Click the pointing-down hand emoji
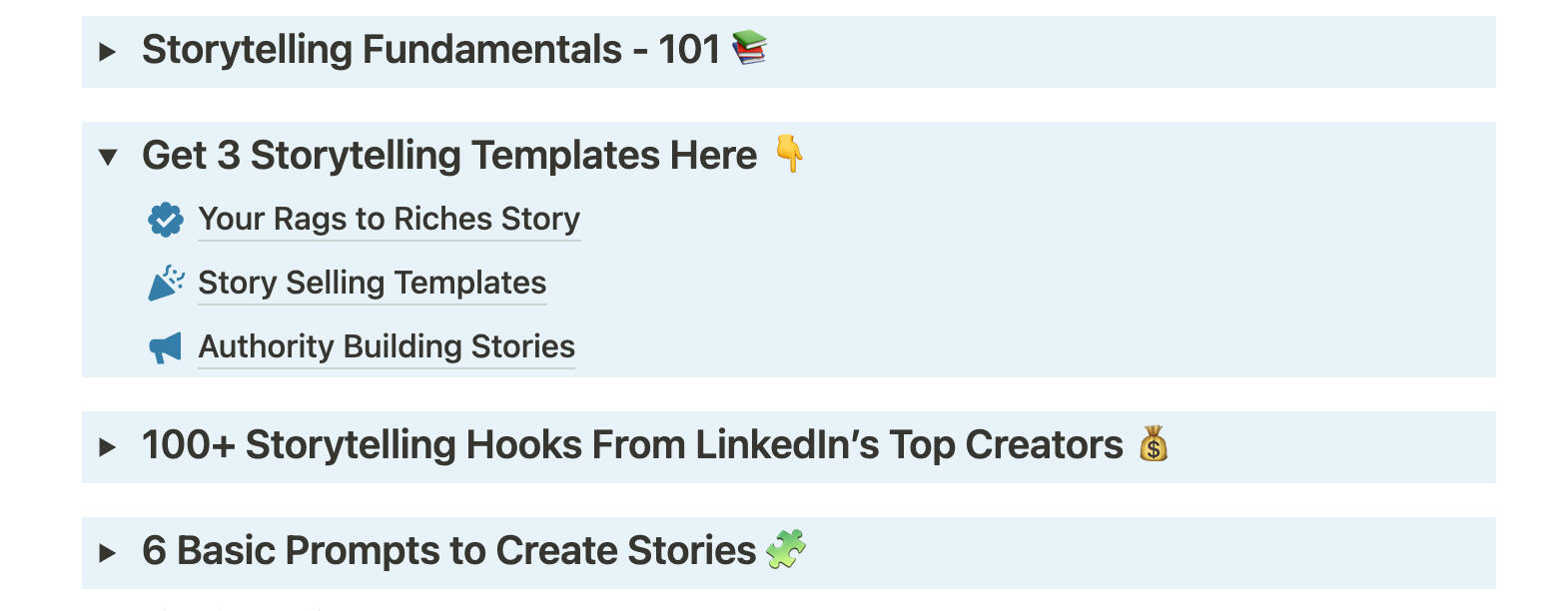The image size is (1568, 611). tap(789, 154)
